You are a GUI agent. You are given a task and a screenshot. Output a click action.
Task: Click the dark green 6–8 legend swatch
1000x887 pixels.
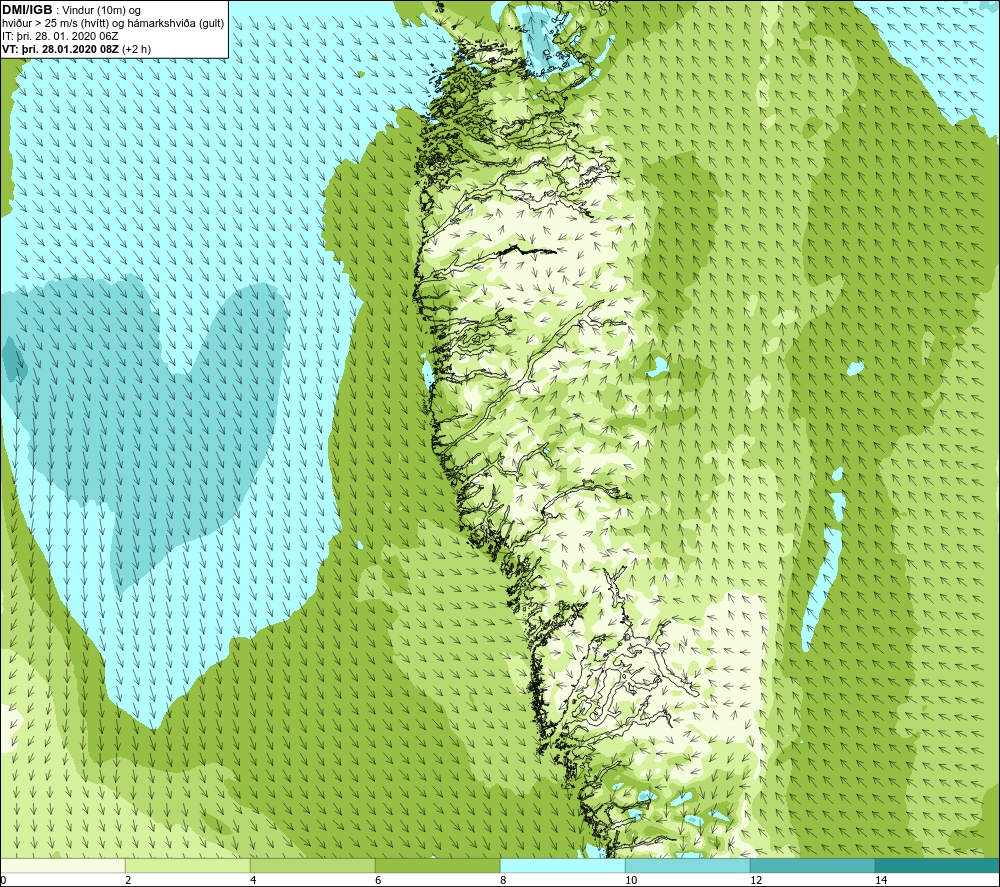(438, 865)
